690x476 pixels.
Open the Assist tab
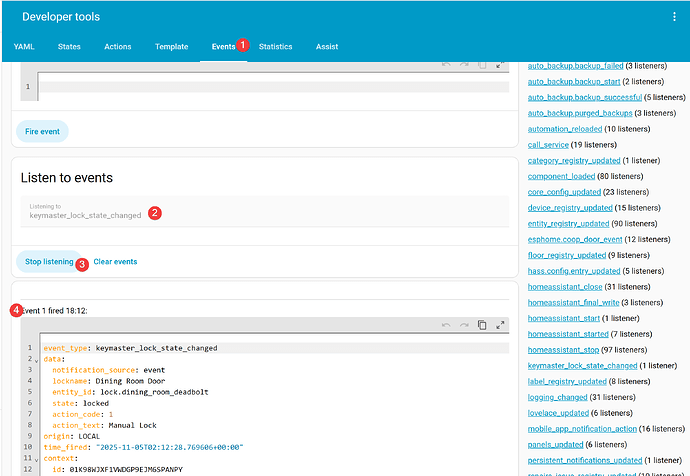(327, 47)
